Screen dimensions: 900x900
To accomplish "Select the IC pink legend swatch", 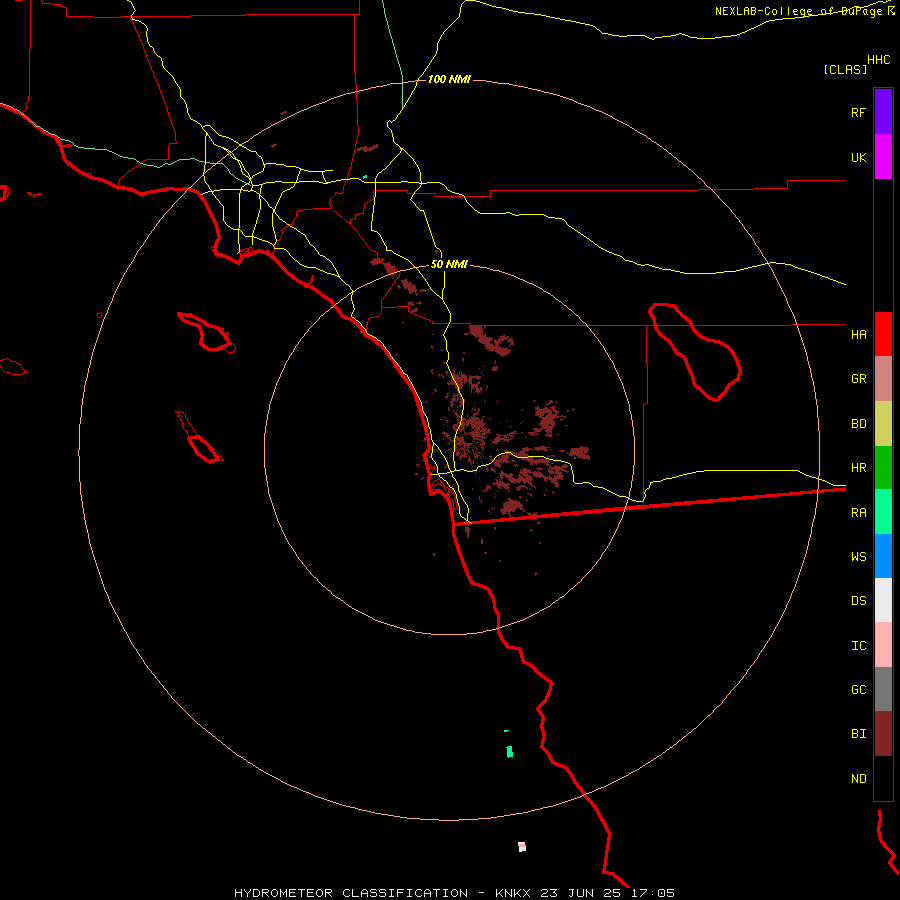I will point(883,645).
